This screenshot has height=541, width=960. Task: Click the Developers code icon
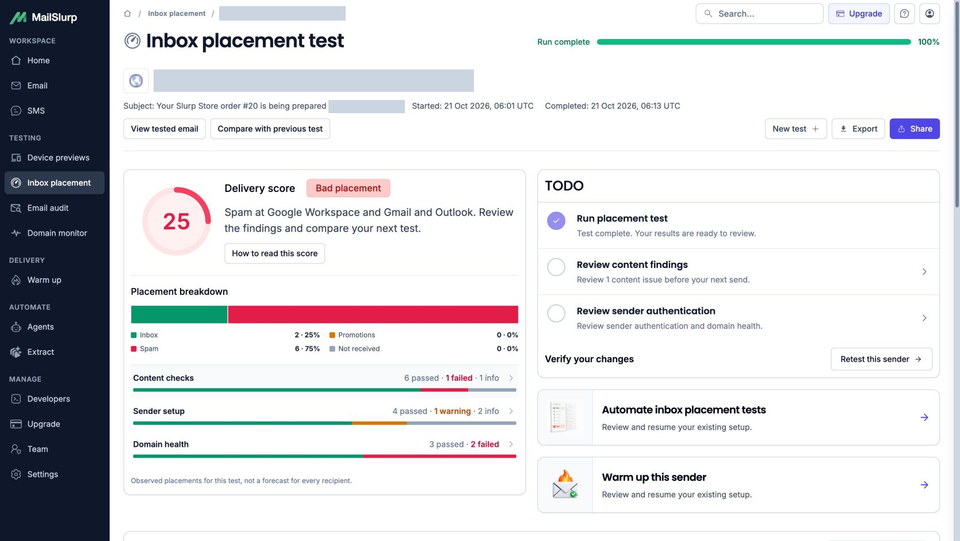click(16, 399)
